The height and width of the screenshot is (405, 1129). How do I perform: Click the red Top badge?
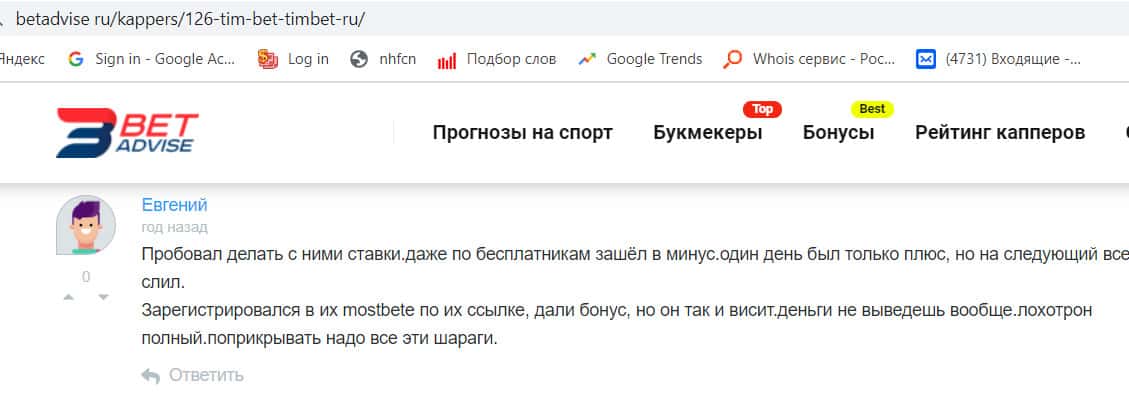762,109
